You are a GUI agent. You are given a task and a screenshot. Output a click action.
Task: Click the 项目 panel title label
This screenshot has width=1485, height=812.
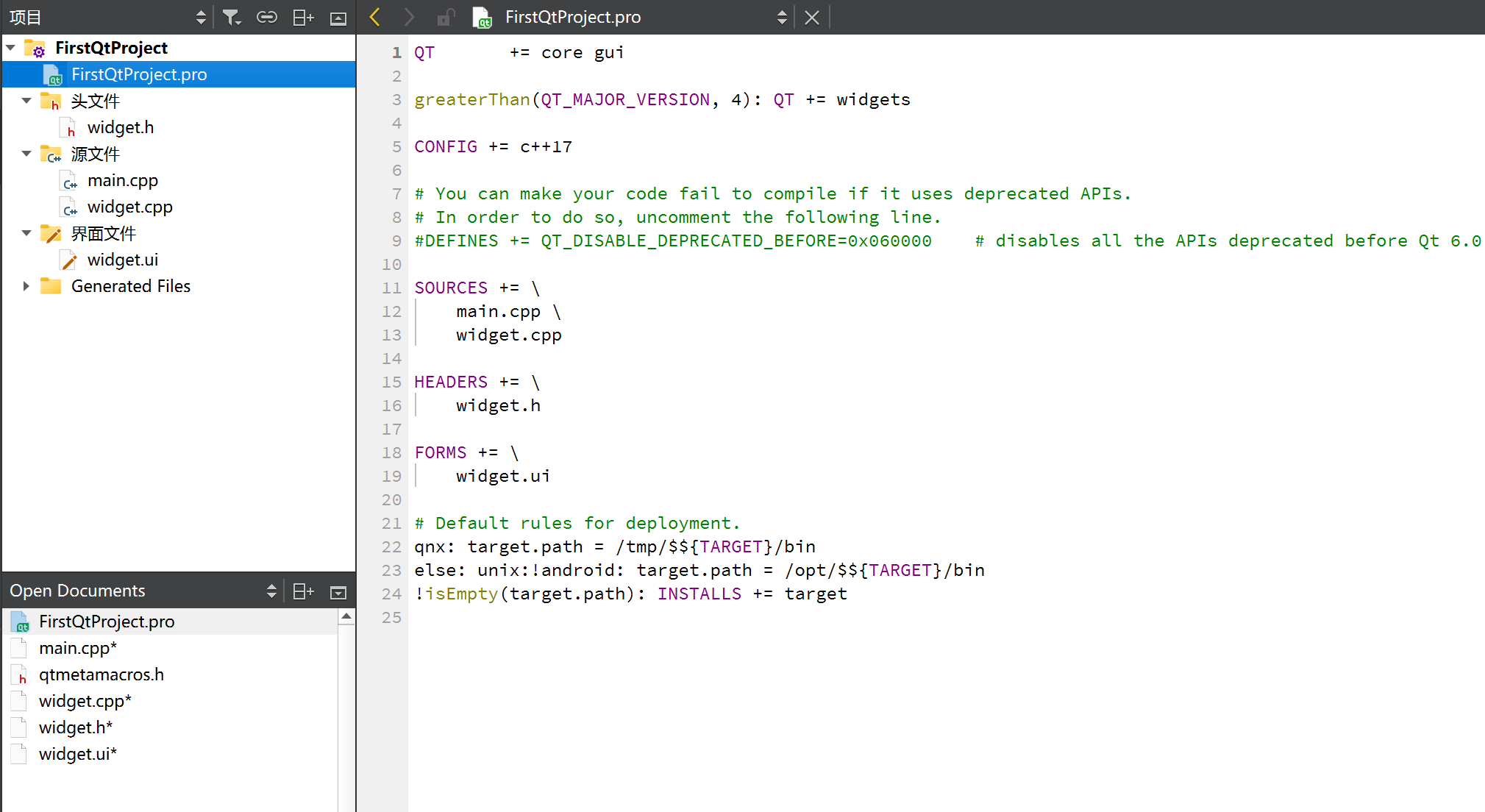point(26,17)
